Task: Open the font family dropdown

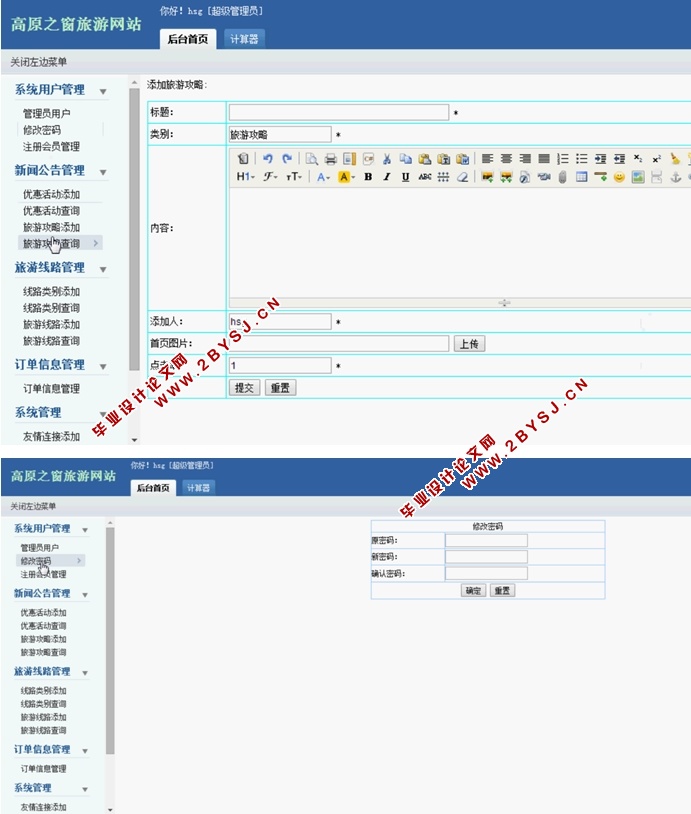Action: pos(270,177)
